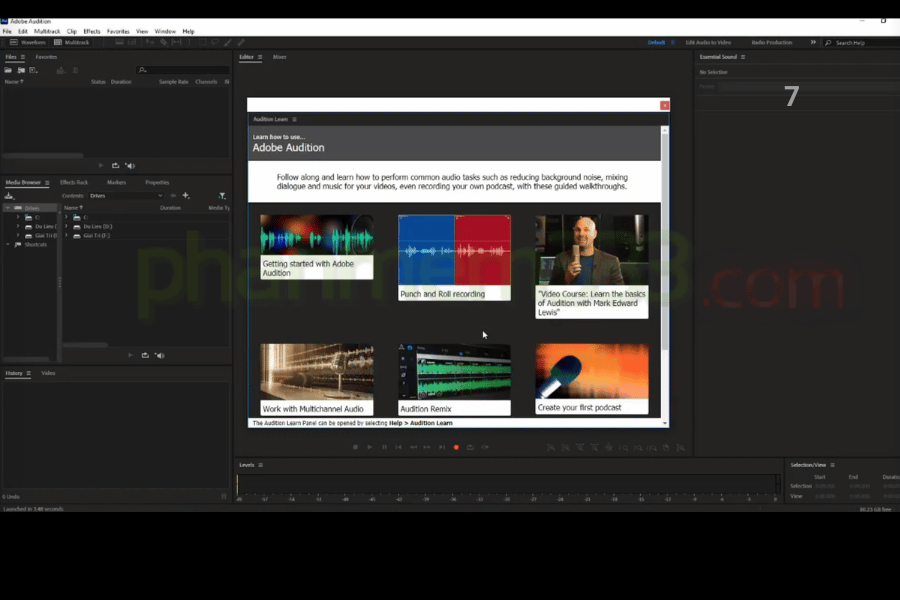The image size is (900, 600).
Task: Click the Open File icon in Files panel
Action: [x=8, y=70]
